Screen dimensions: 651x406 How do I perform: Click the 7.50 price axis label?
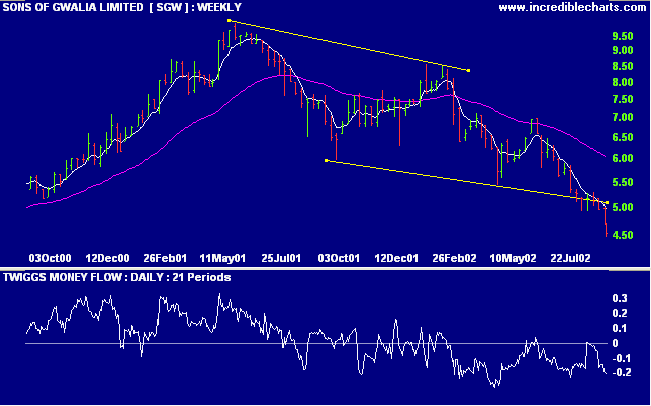(x=623, y=99)
